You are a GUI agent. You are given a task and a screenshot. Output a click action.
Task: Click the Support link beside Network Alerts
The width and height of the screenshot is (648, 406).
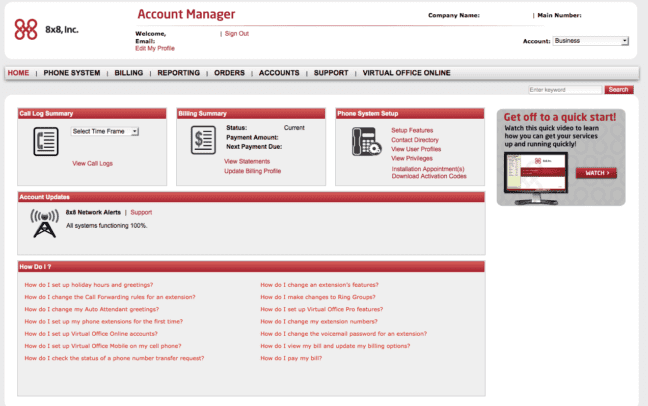141,212
